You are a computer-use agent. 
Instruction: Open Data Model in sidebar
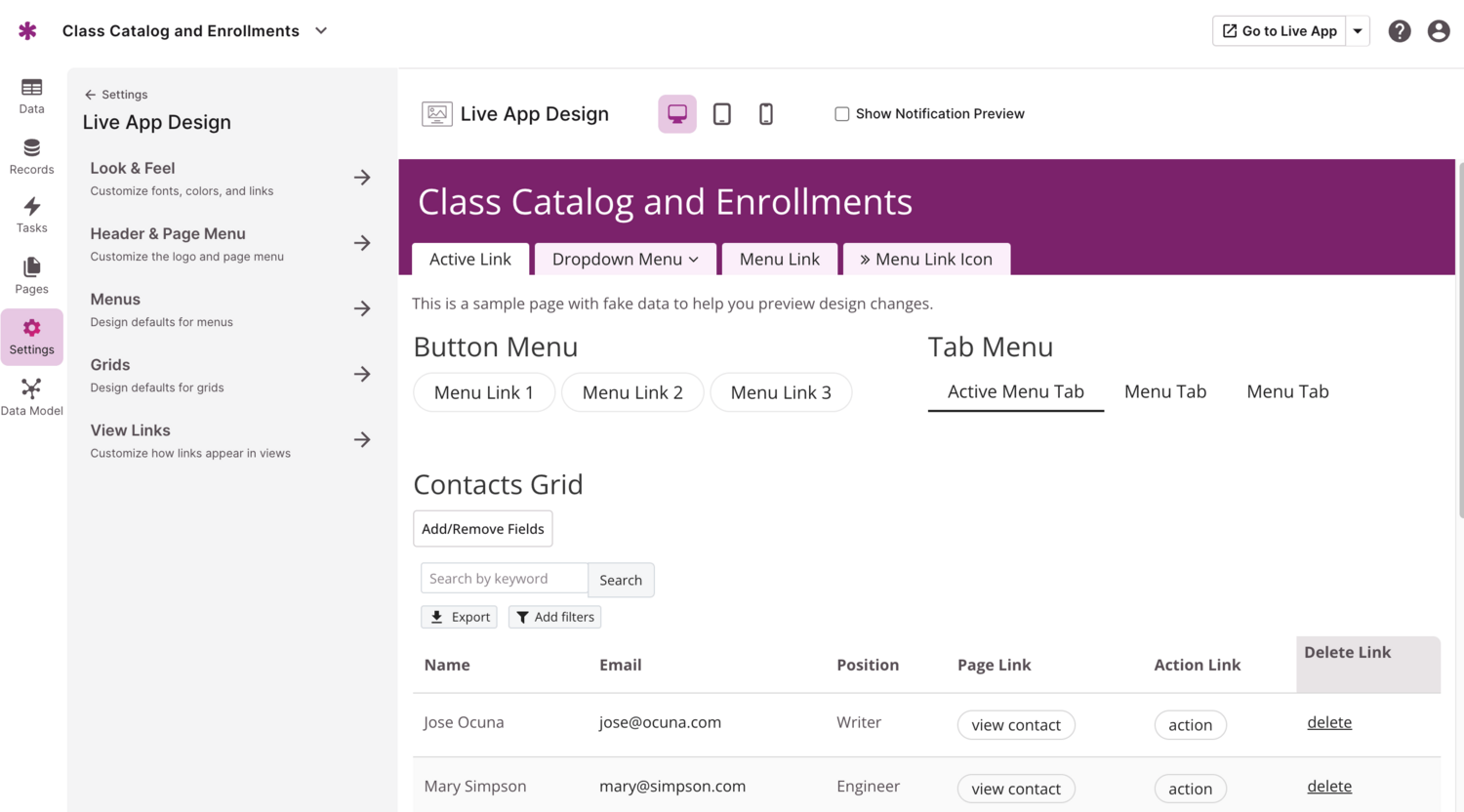tap(31, 396)
